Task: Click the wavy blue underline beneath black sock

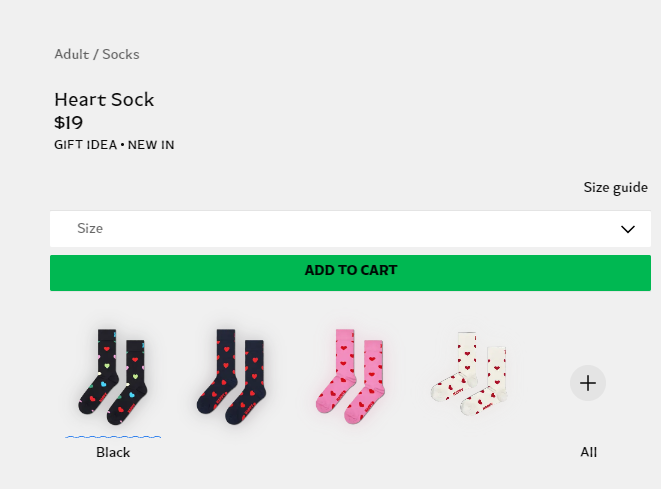Action: coord(113,437)
